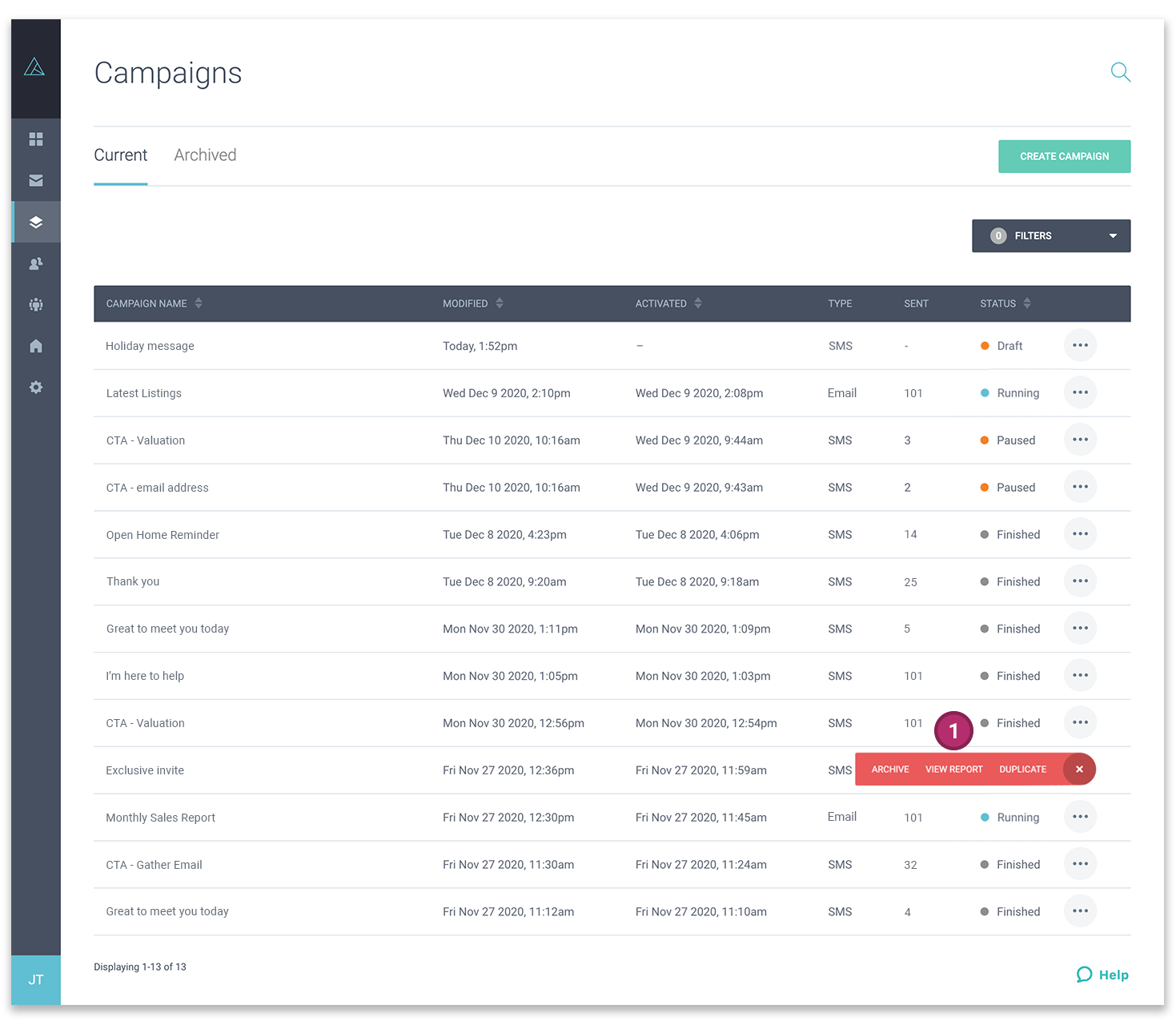Select the Current campaigns tab
Image resolution: width=1176 pixels, height=1025 pixels.
click(120, 155)
